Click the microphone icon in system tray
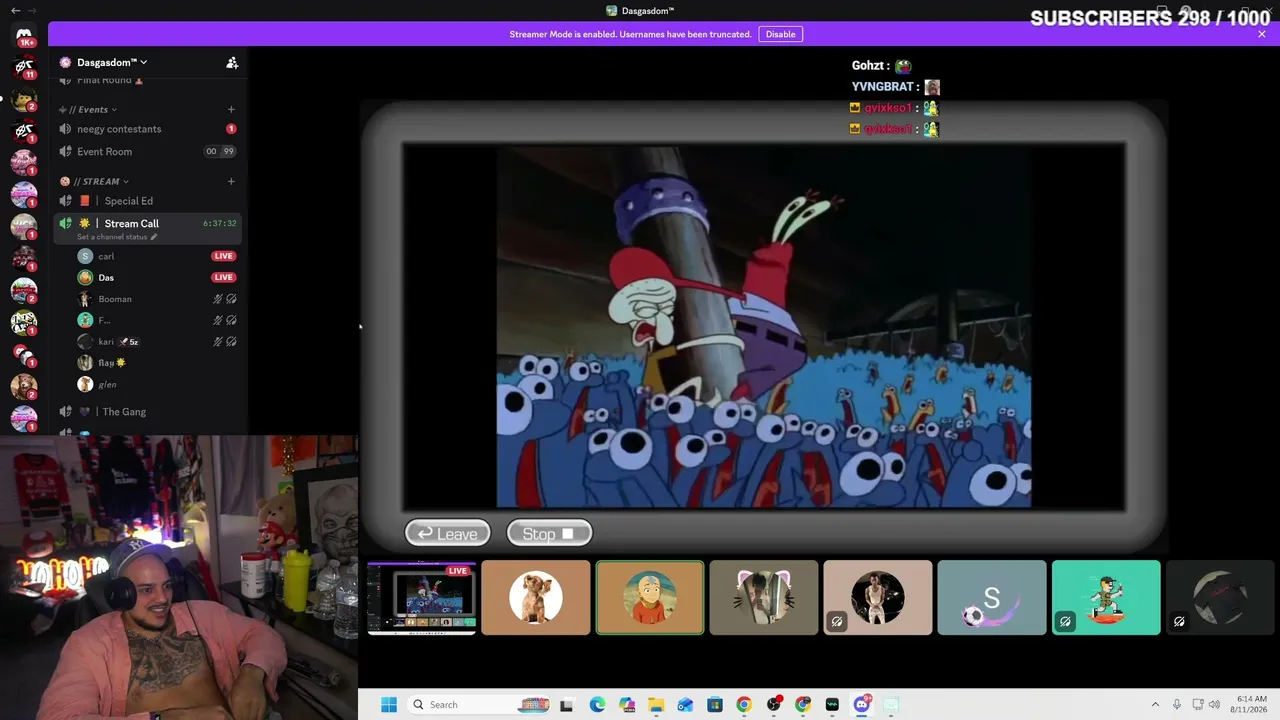 pyautogui.click(x=1176, y=705)
